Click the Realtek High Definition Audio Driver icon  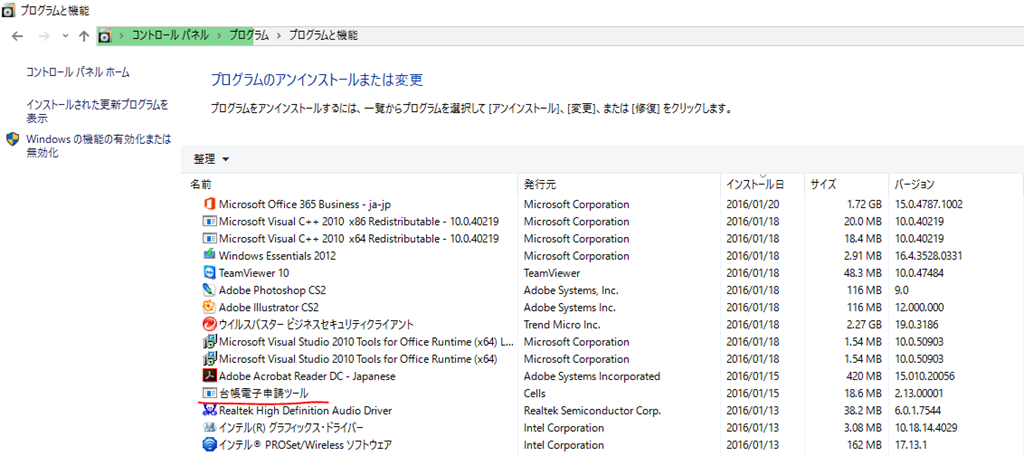pos(209,410)
